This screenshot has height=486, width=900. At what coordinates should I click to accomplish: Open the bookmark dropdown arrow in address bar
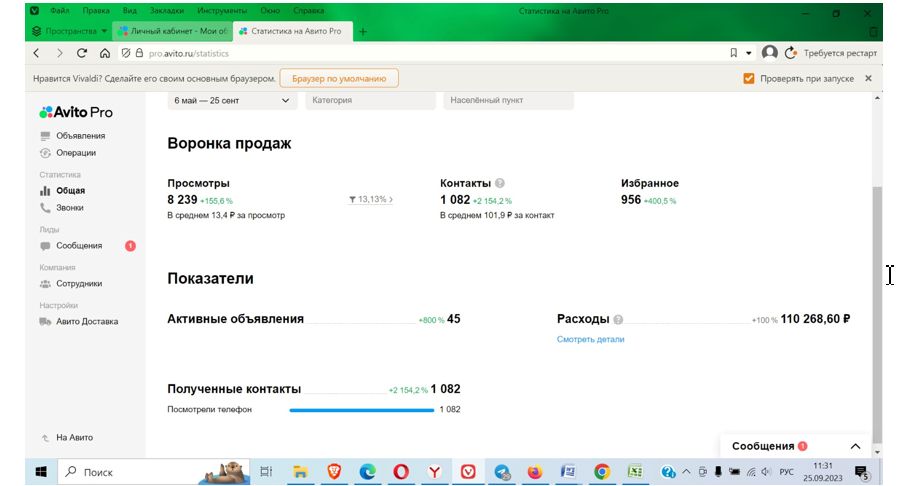(x=749, y=53)
